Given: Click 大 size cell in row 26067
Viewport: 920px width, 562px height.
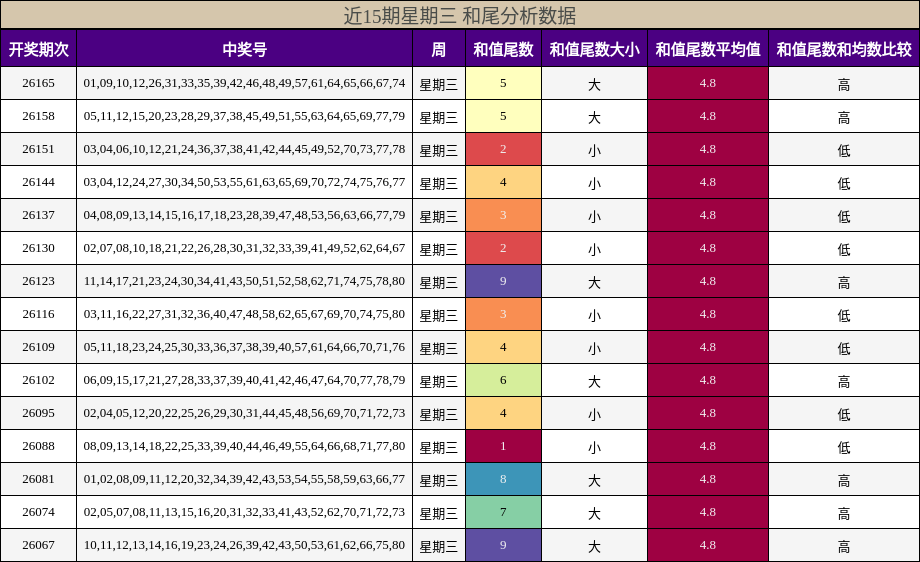Looking at the screenshot, I should point(594,546).
